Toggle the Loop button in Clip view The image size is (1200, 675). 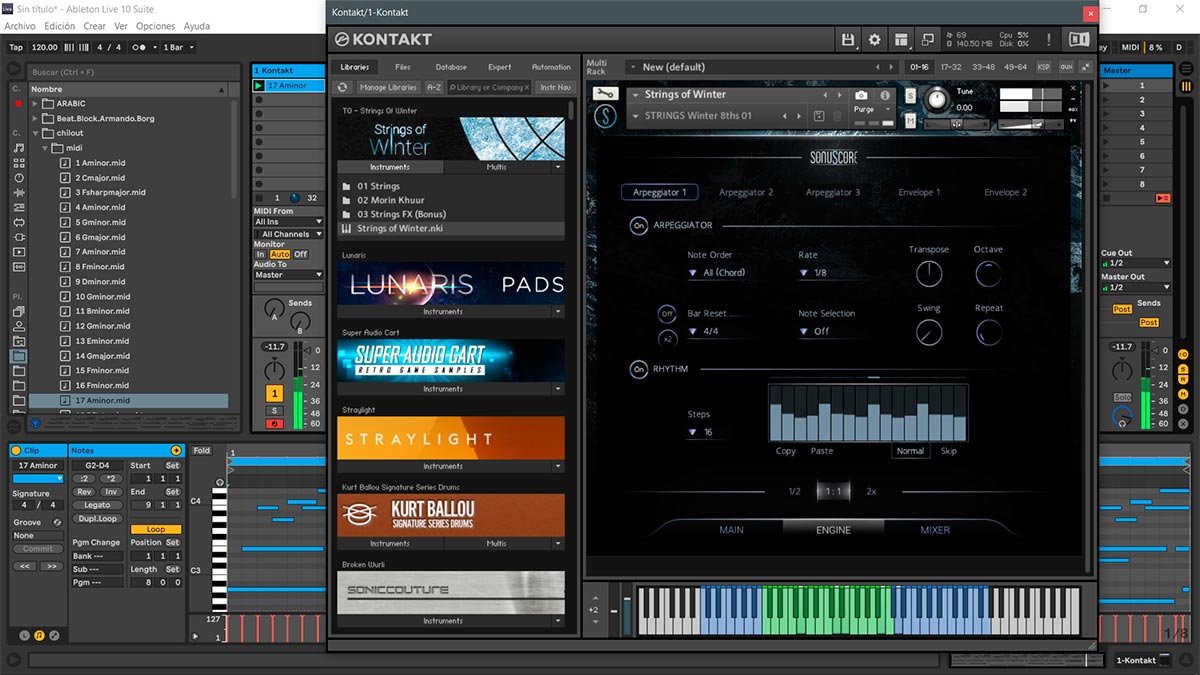pos(156,529)
